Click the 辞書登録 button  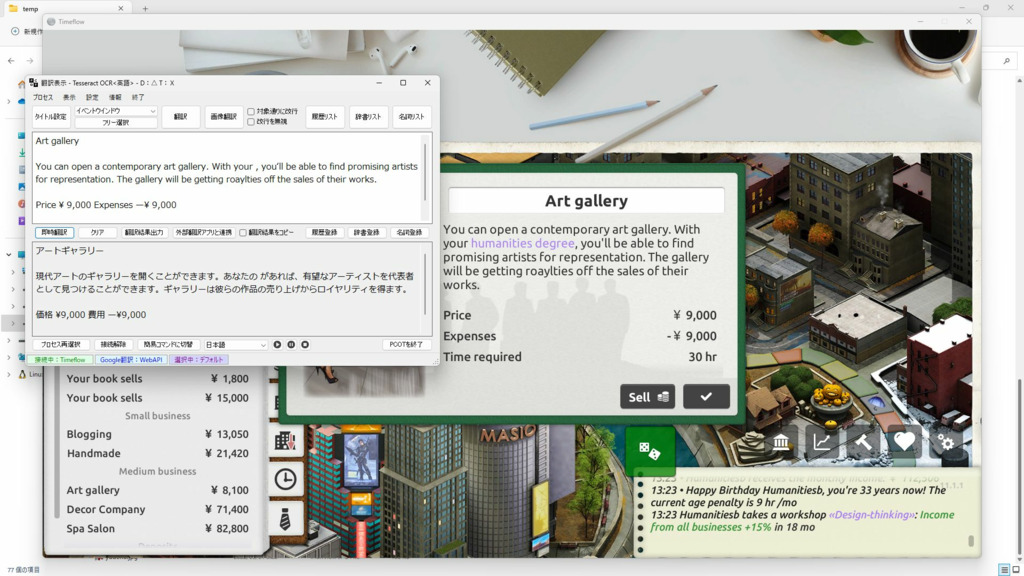pos(366,232)
